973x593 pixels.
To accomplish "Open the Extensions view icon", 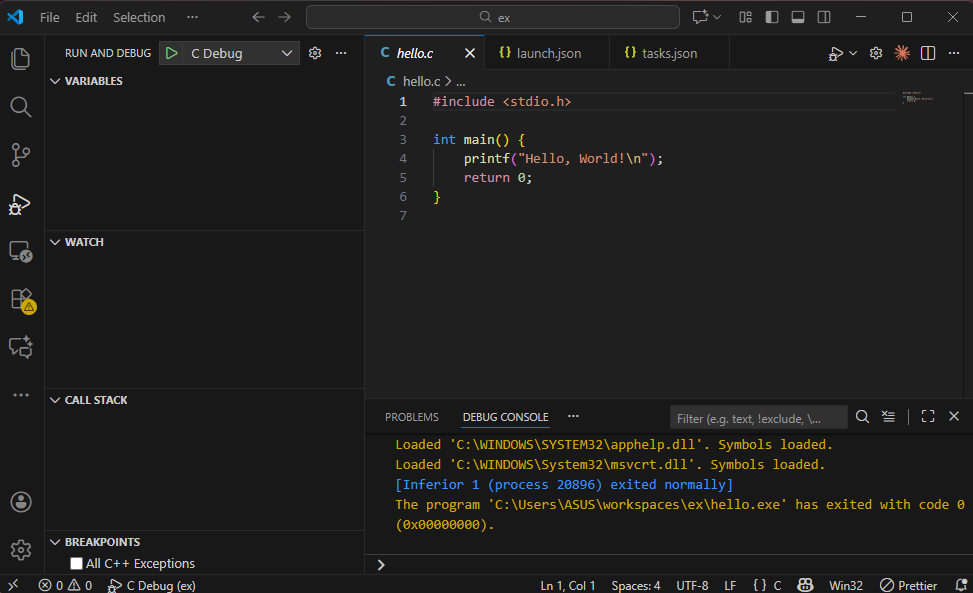I will tap(21, 299).
